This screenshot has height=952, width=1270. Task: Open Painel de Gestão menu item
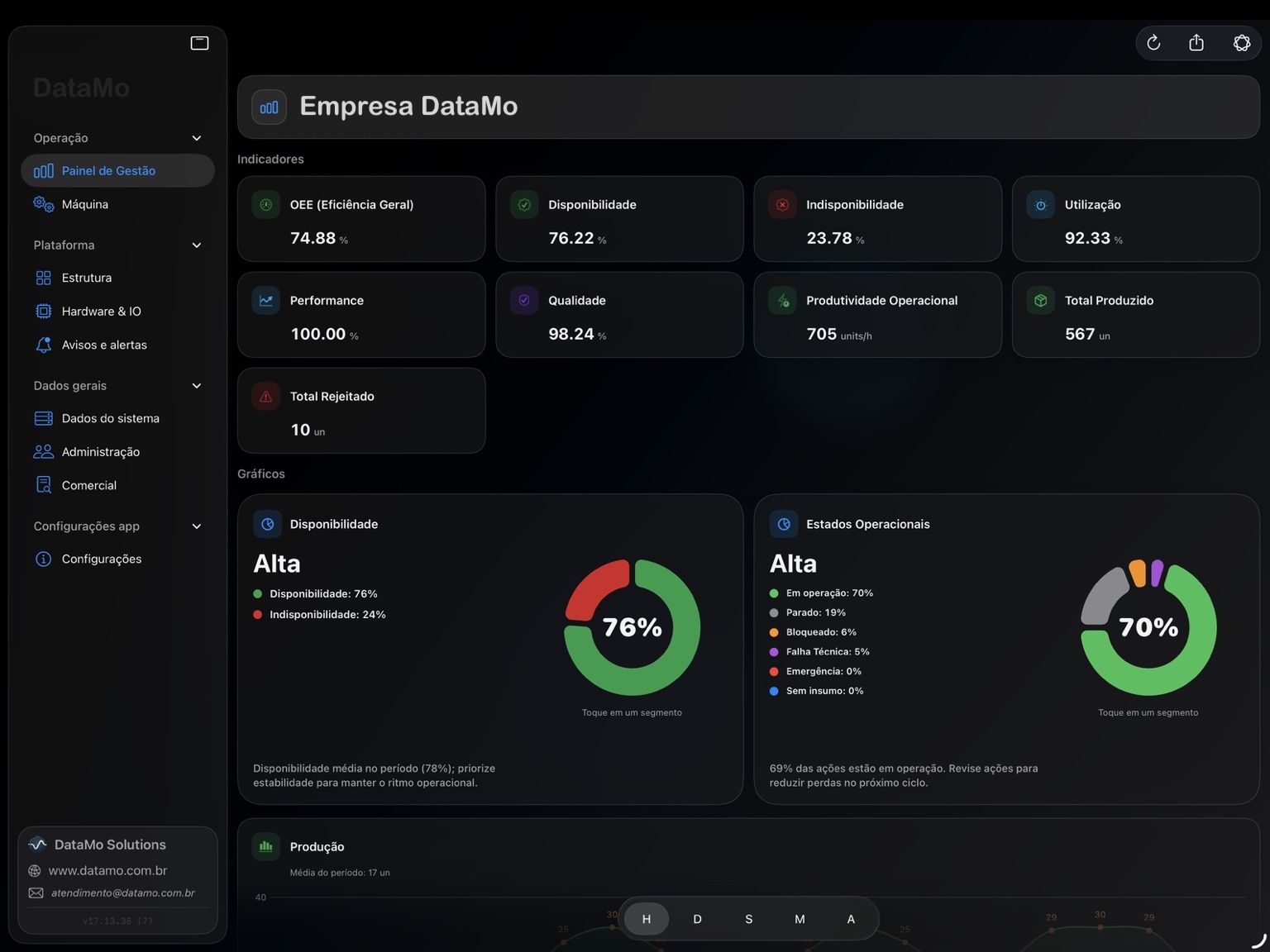(108, 171)
